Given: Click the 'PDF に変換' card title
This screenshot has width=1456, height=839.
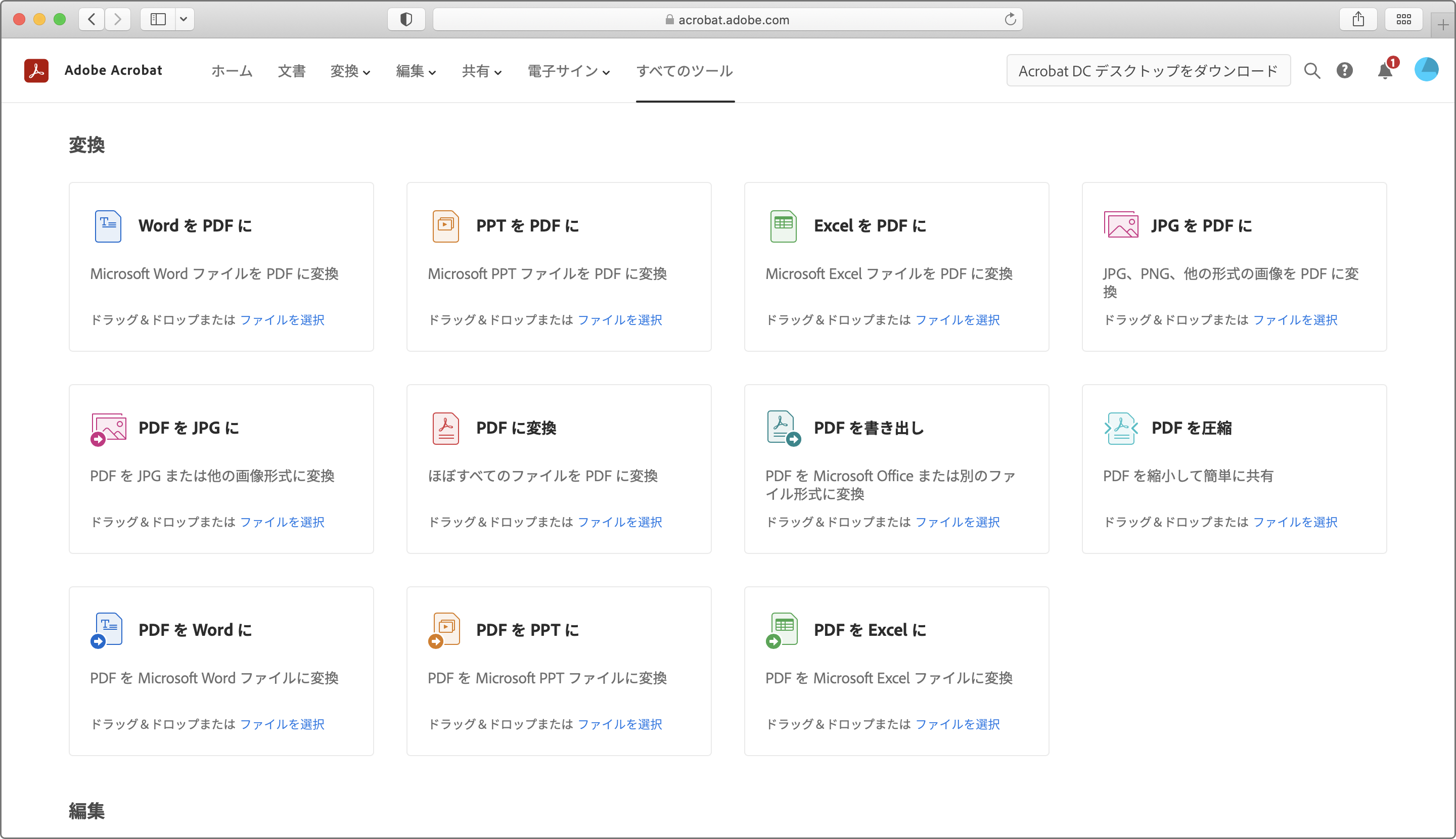Looking at the screenshot, I should point(516,428).
